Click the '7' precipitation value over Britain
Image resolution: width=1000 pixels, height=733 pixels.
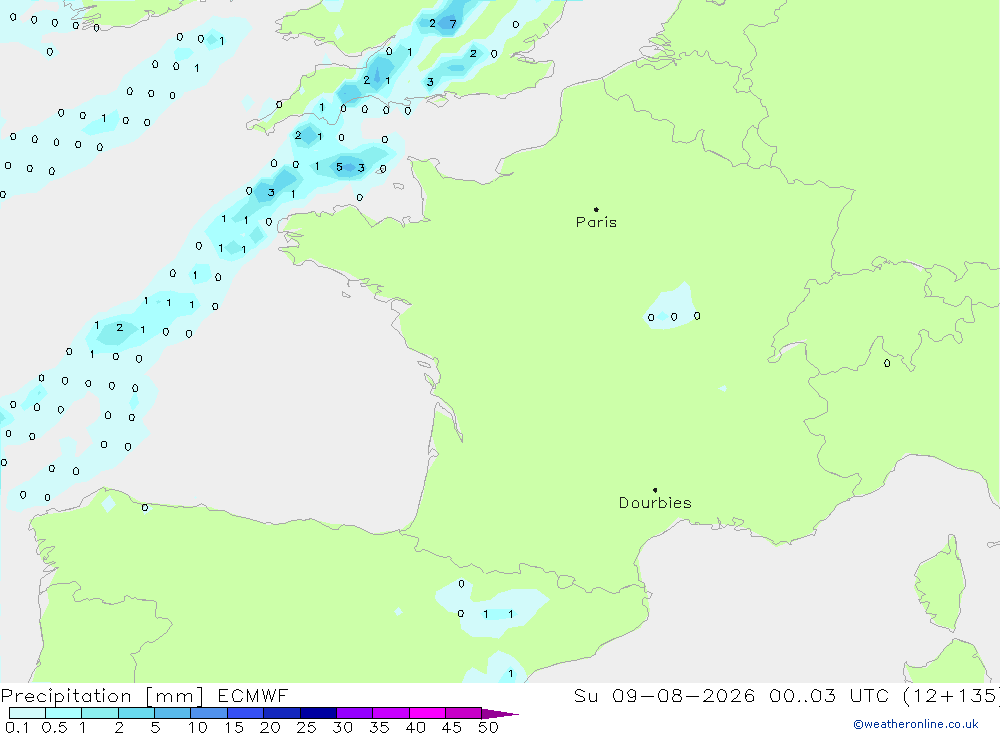[453, 24]
